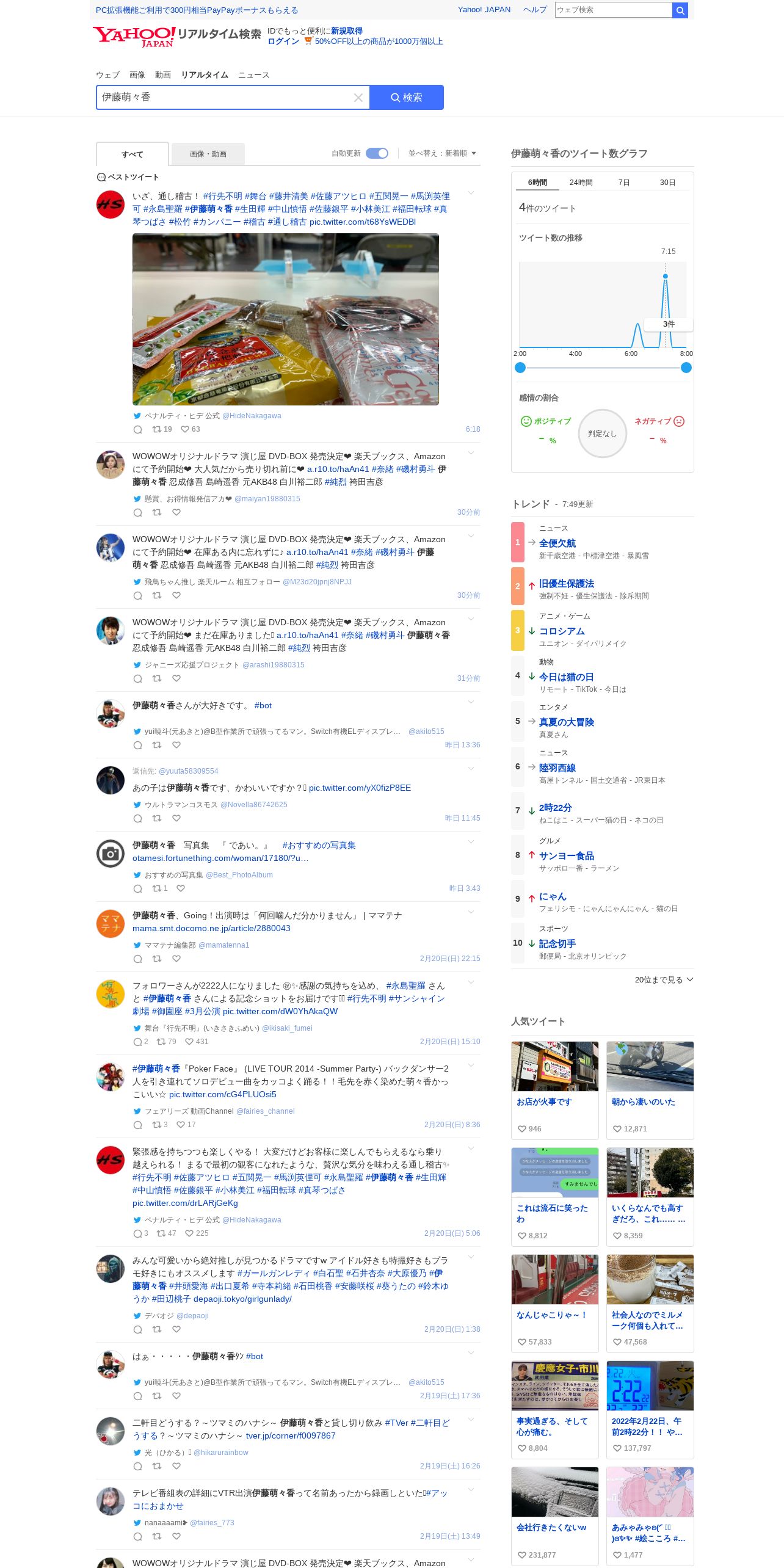Expand chevron on the フォロワーさんが2222人 tweet

tap(471, 982)
